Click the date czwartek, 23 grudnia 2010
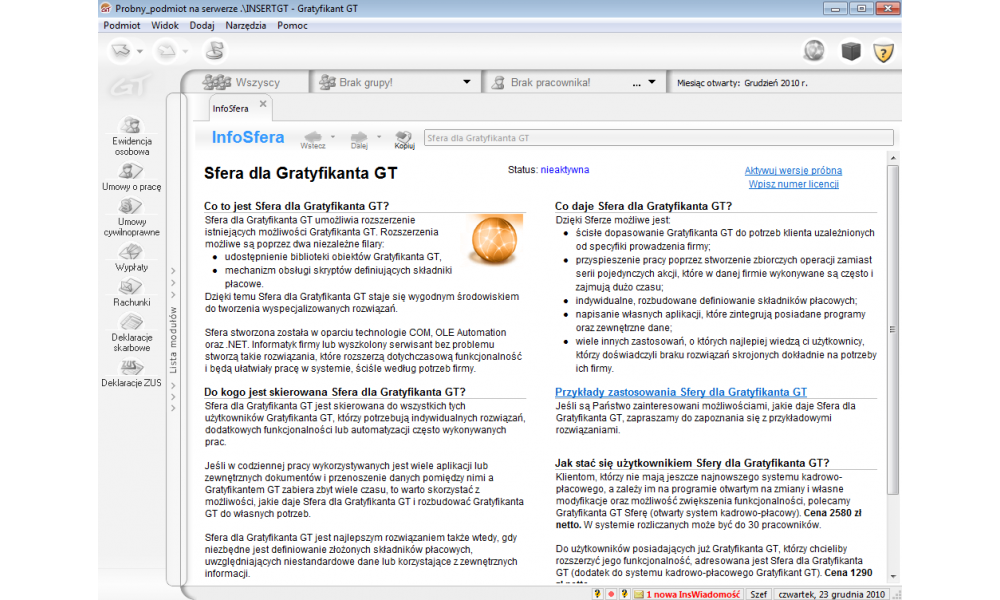The height and width of the screenshot is (600, 1000). [x=832, y=594]
